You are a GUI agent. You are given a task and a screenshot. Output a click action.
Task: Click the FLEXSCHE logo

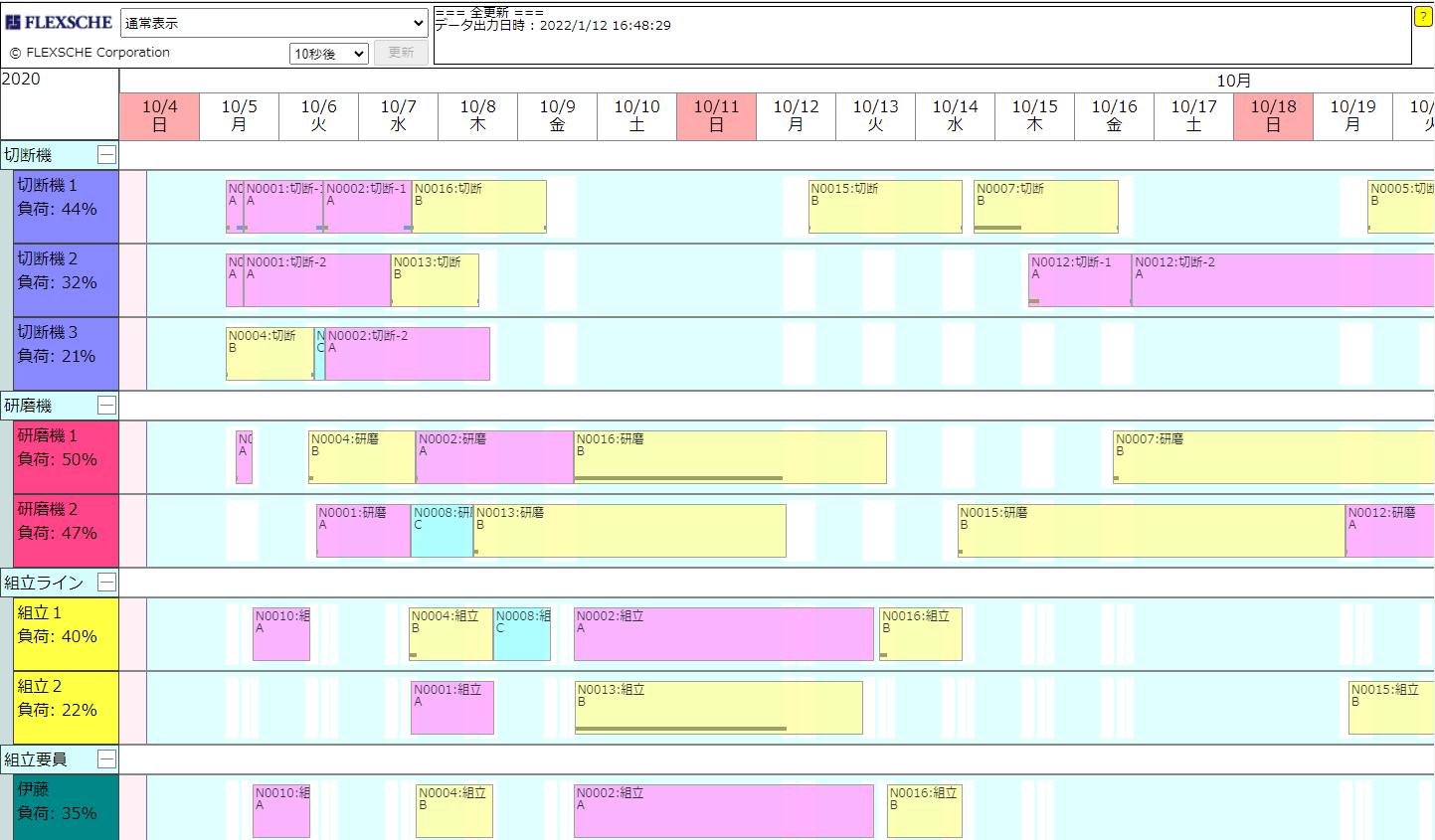click(60, 22)
